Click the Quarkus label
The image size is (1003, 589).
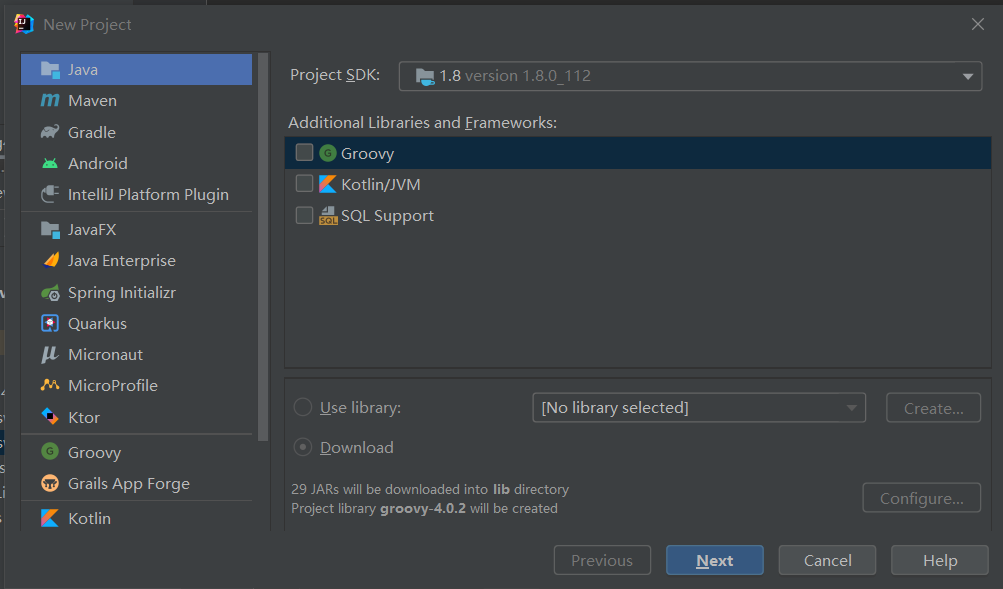[x=97, y=324]
